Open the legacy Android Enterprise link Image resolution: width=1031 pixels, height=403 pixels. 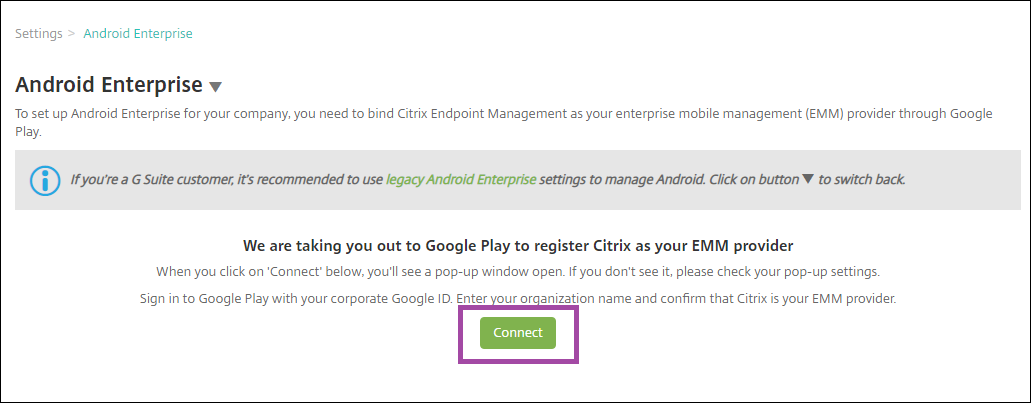(461, 180)
